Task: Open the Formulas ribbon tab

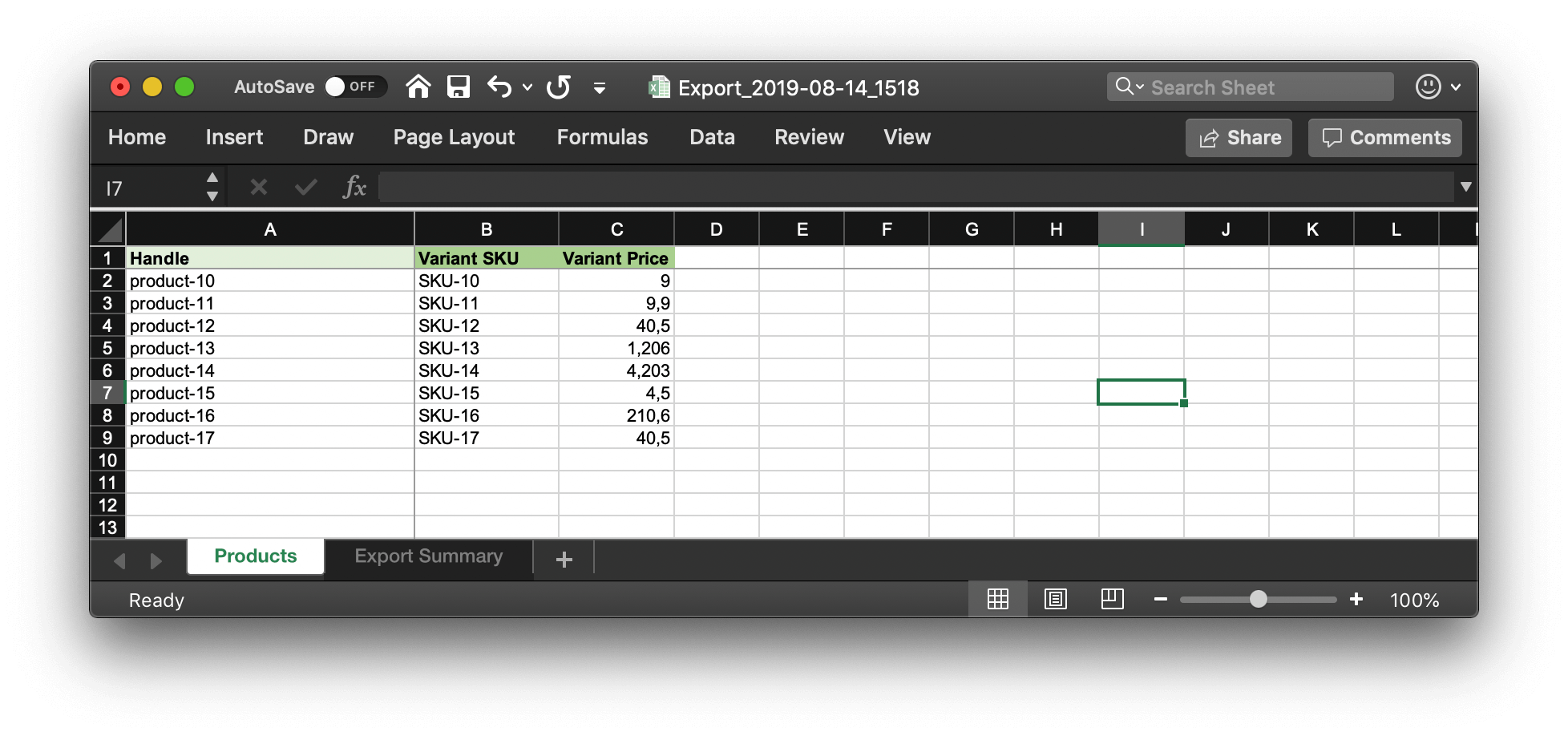Action: 602,137
